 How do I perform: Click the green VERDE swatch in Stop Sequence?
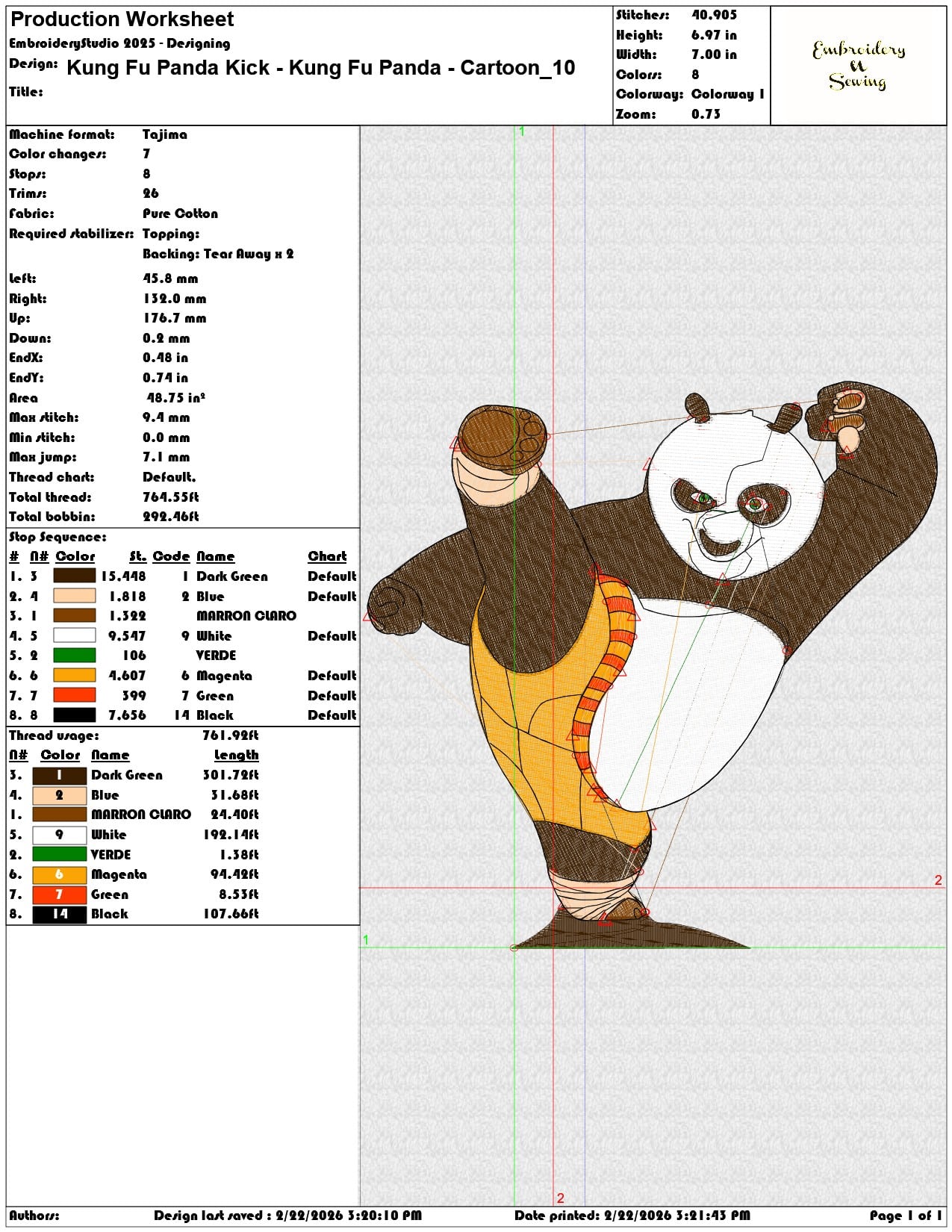pos(75,655)
